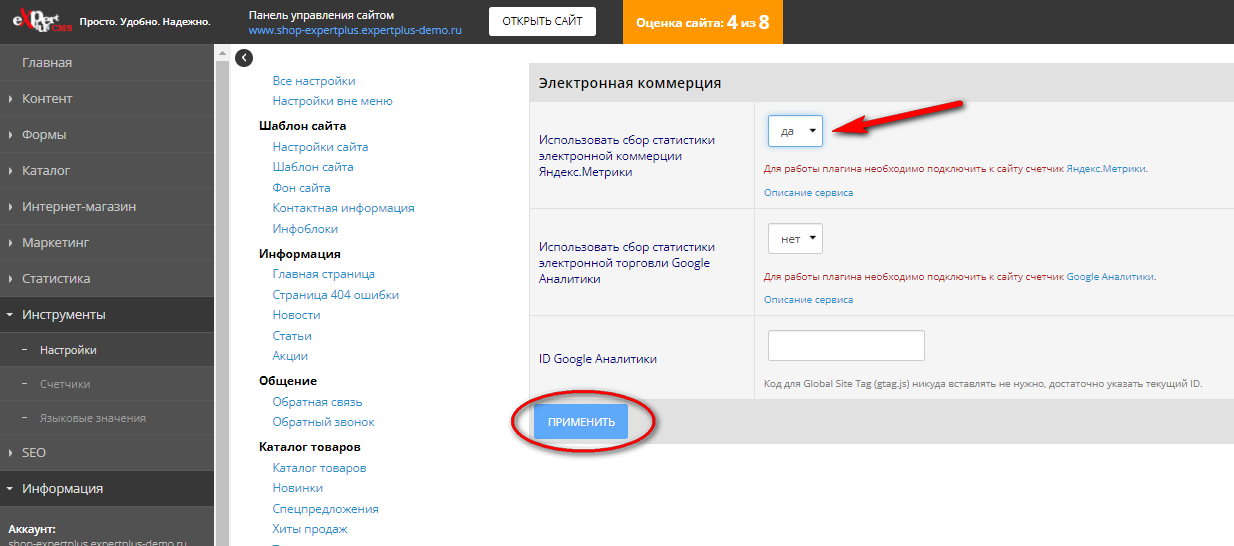Screen dimensions: 1234x546
Task: Open the Yandex Metrika statistics dropdown set to да
Action: [795, 131]
